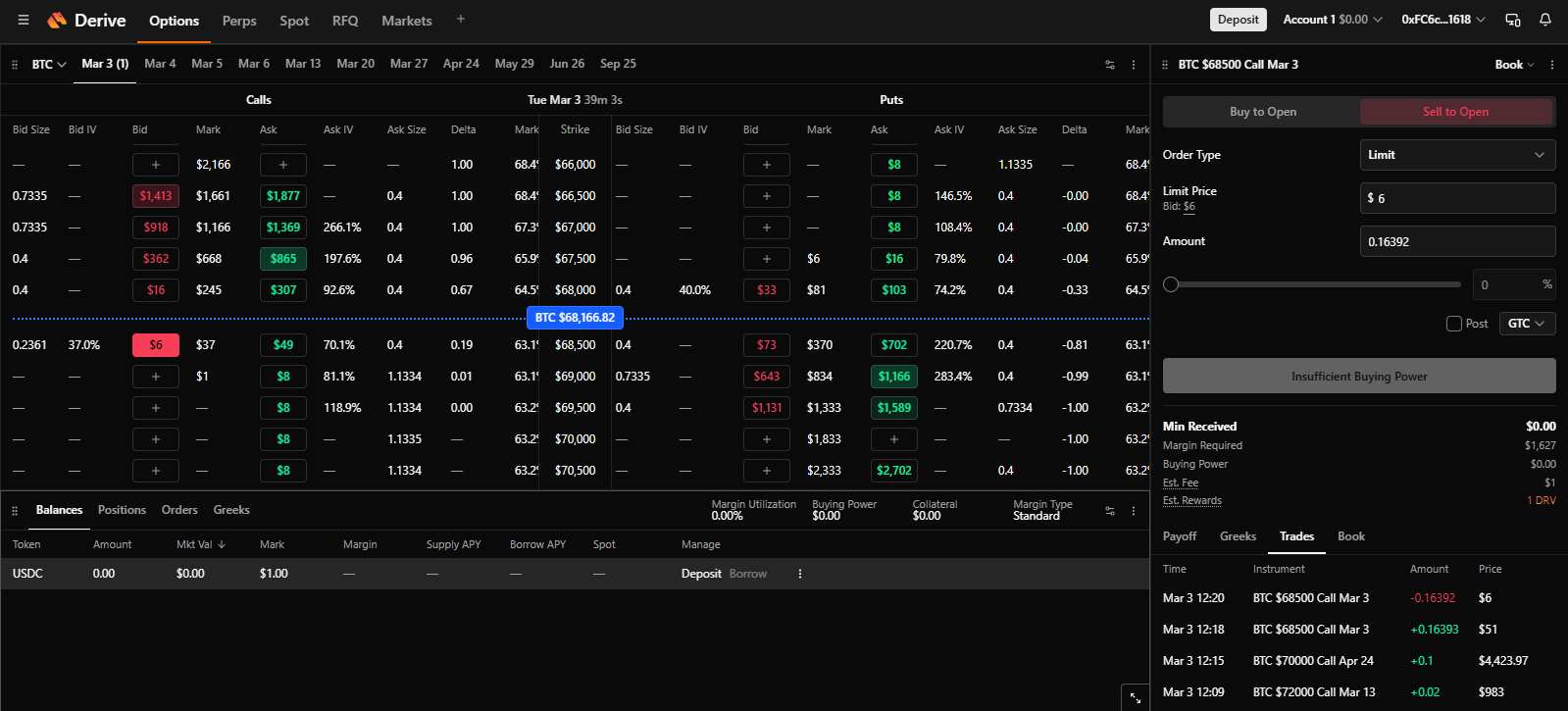Screen dimensions: 1568x711
Task: Switch to Greeks tab in balances panel
Action: (231, 510)
